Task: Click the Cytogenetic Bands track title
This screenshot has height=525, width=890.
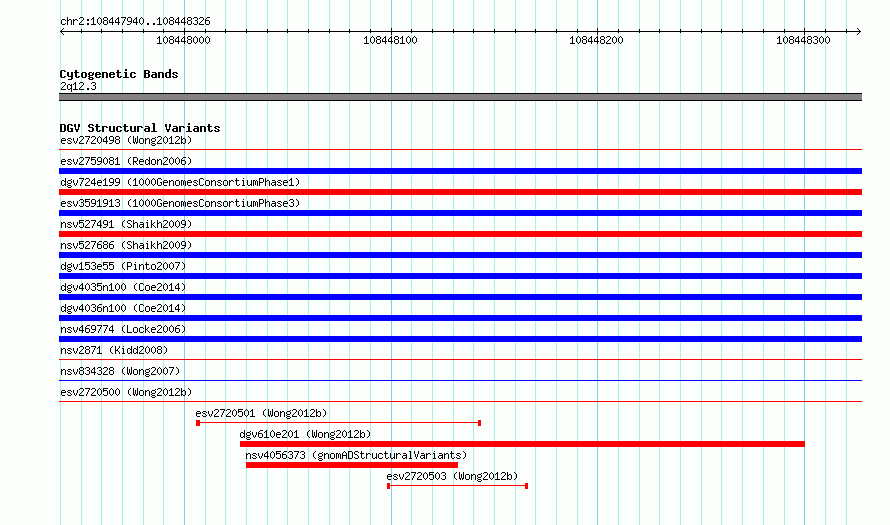Action: [119, 74]
